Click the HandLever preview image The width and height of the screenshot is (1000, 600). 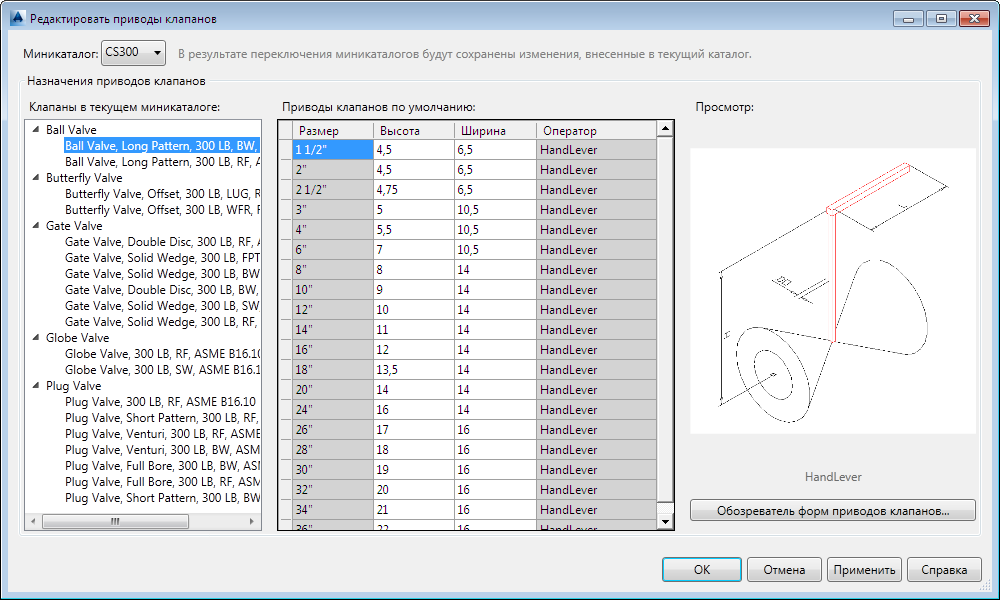tap(833, 291)
